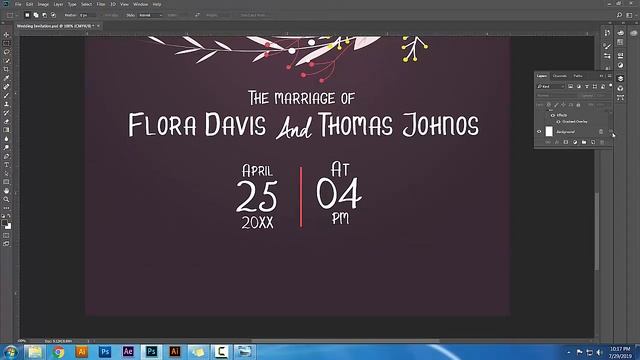Click the background color swatch
Image resolution: width=640 pixels, height=360 pixels.
(x=9, y=226)
